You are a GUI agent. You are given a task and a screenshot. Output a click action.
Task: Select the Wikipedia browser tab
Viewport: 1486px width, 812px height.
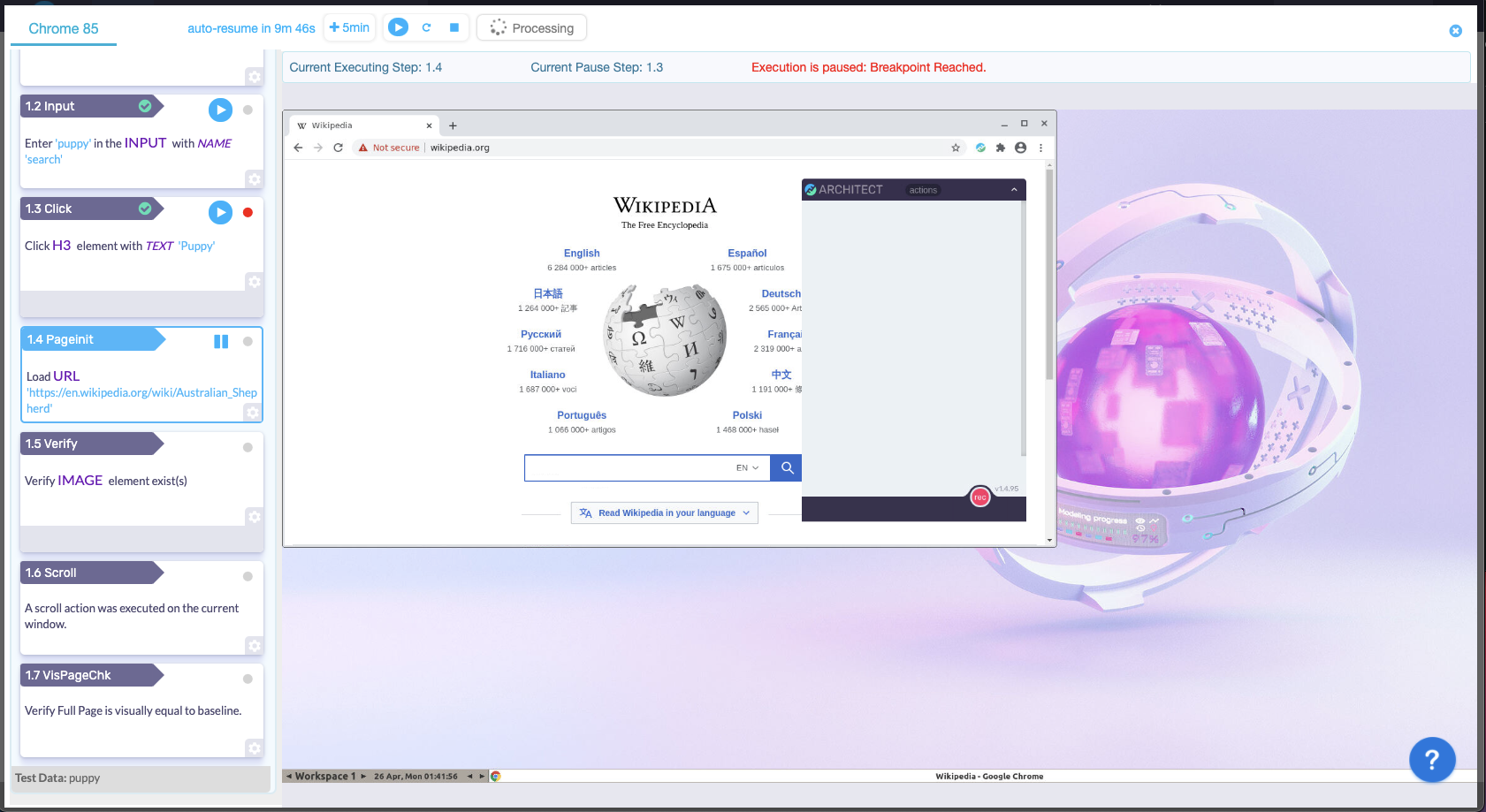click(363, 125)
